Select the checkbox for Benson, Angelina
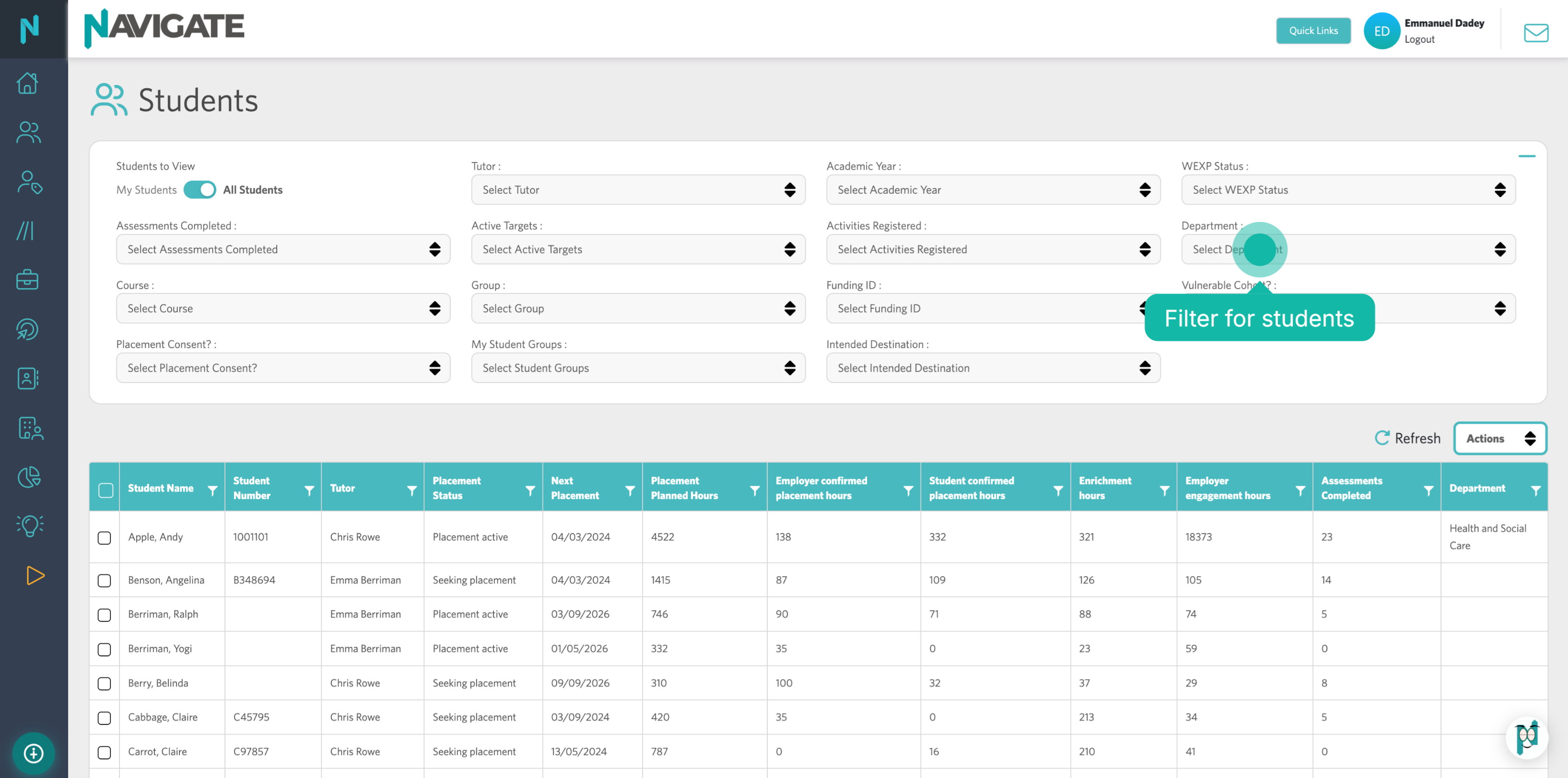1568x778 pixels. (104, 581)
